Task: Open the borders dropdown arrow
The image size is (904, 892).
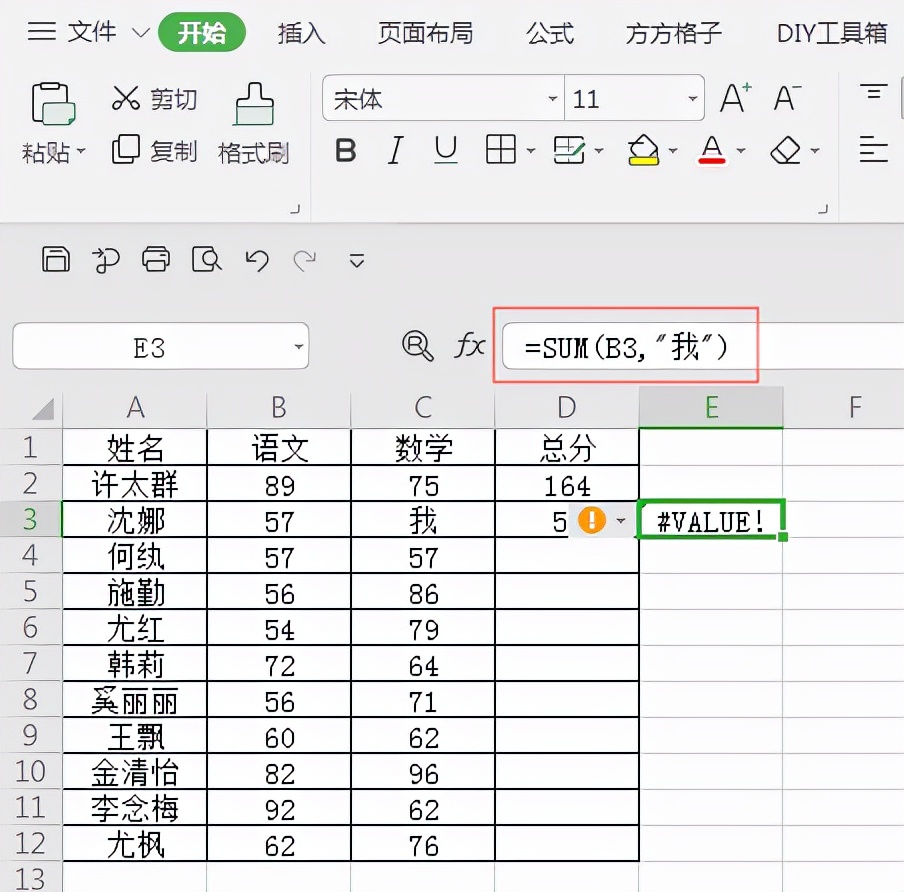Action: click(x=531, y=151)
